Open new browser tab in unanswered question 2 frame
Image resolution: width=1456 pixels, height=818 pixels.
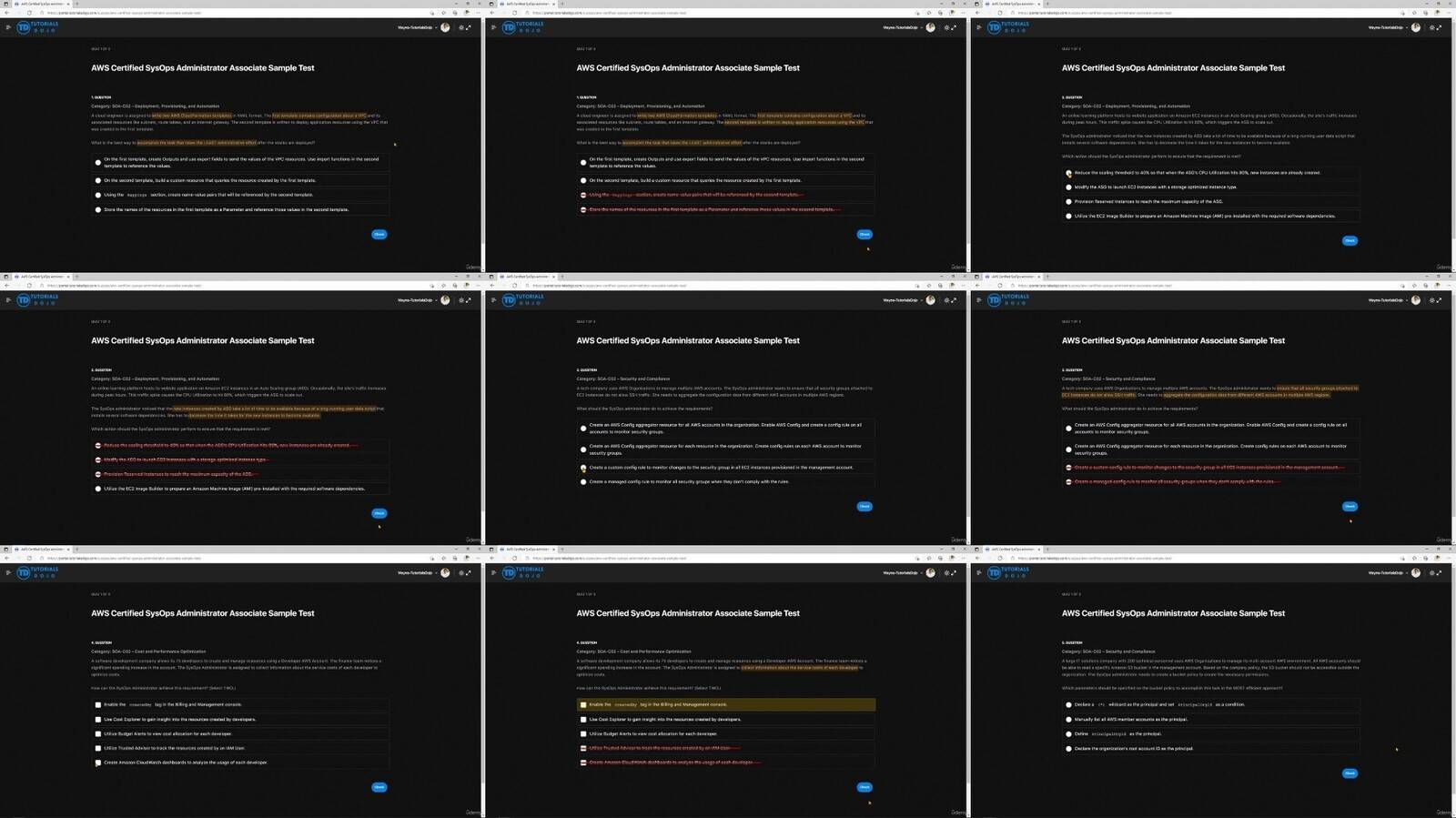coord(1048,4)
